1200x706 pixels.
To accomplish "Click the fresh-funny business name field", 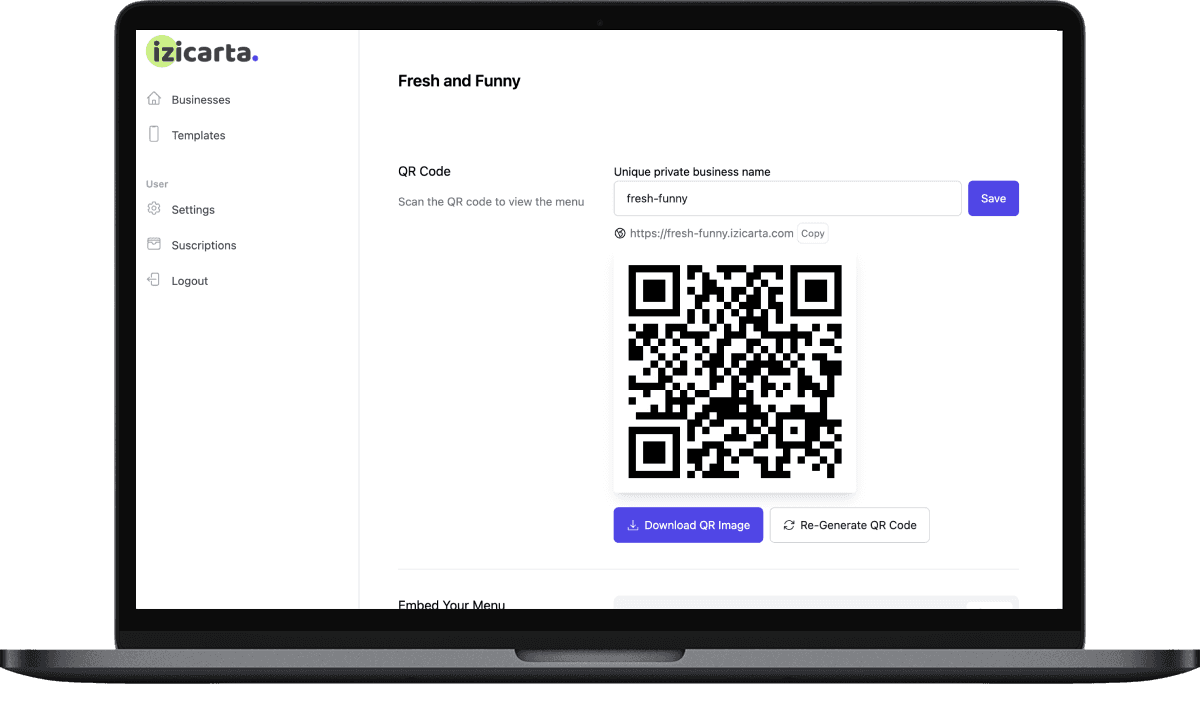I will [787, 198].
